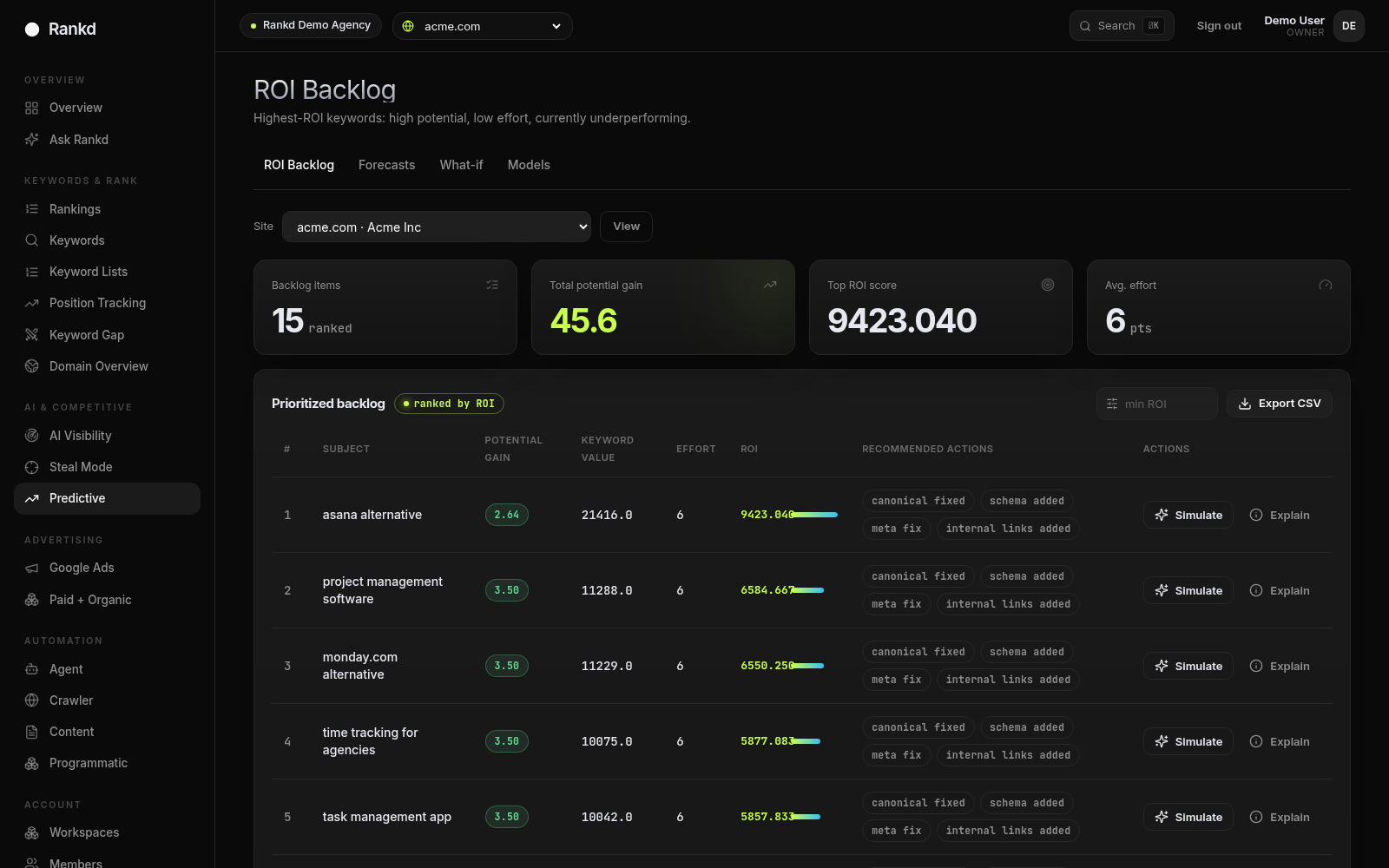1389x868 pixels.
Task: Click the Crawler globe icon
Action: (32, 700)
